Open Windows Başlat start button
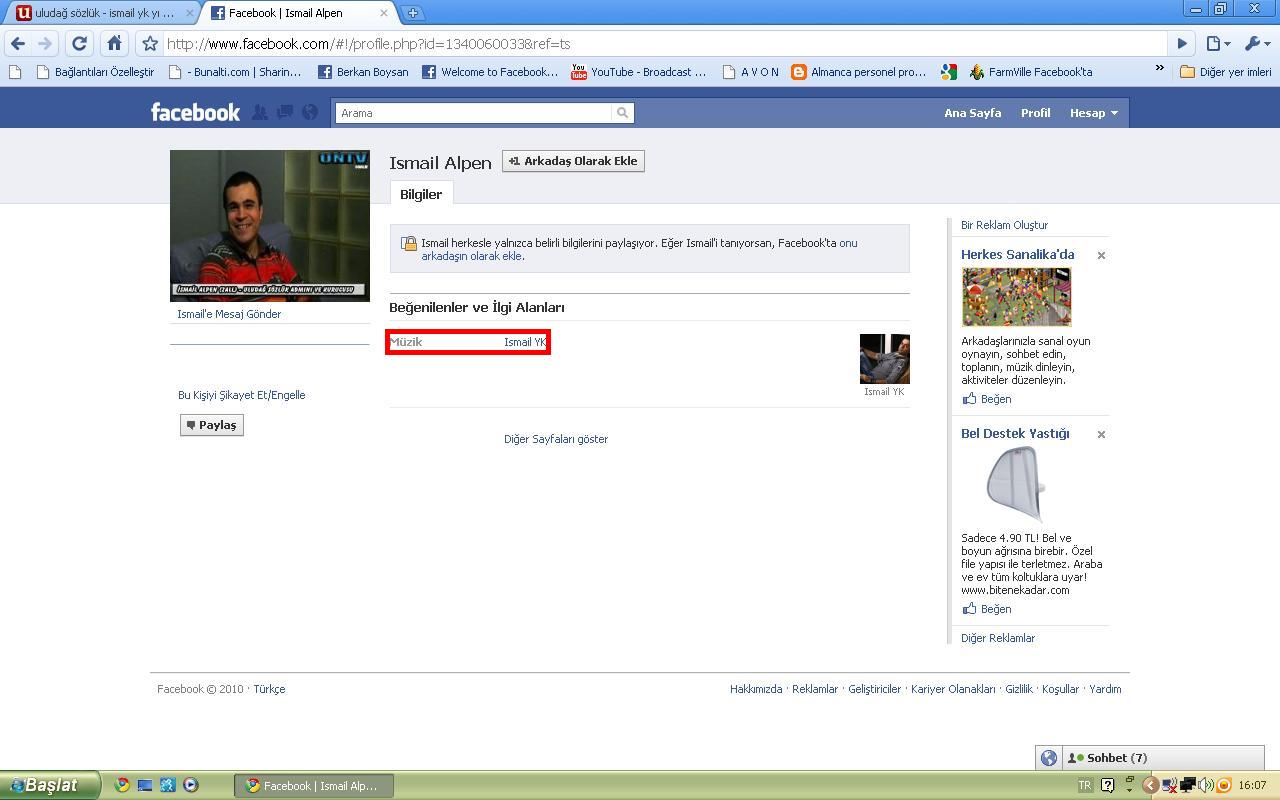 point(50,785)
